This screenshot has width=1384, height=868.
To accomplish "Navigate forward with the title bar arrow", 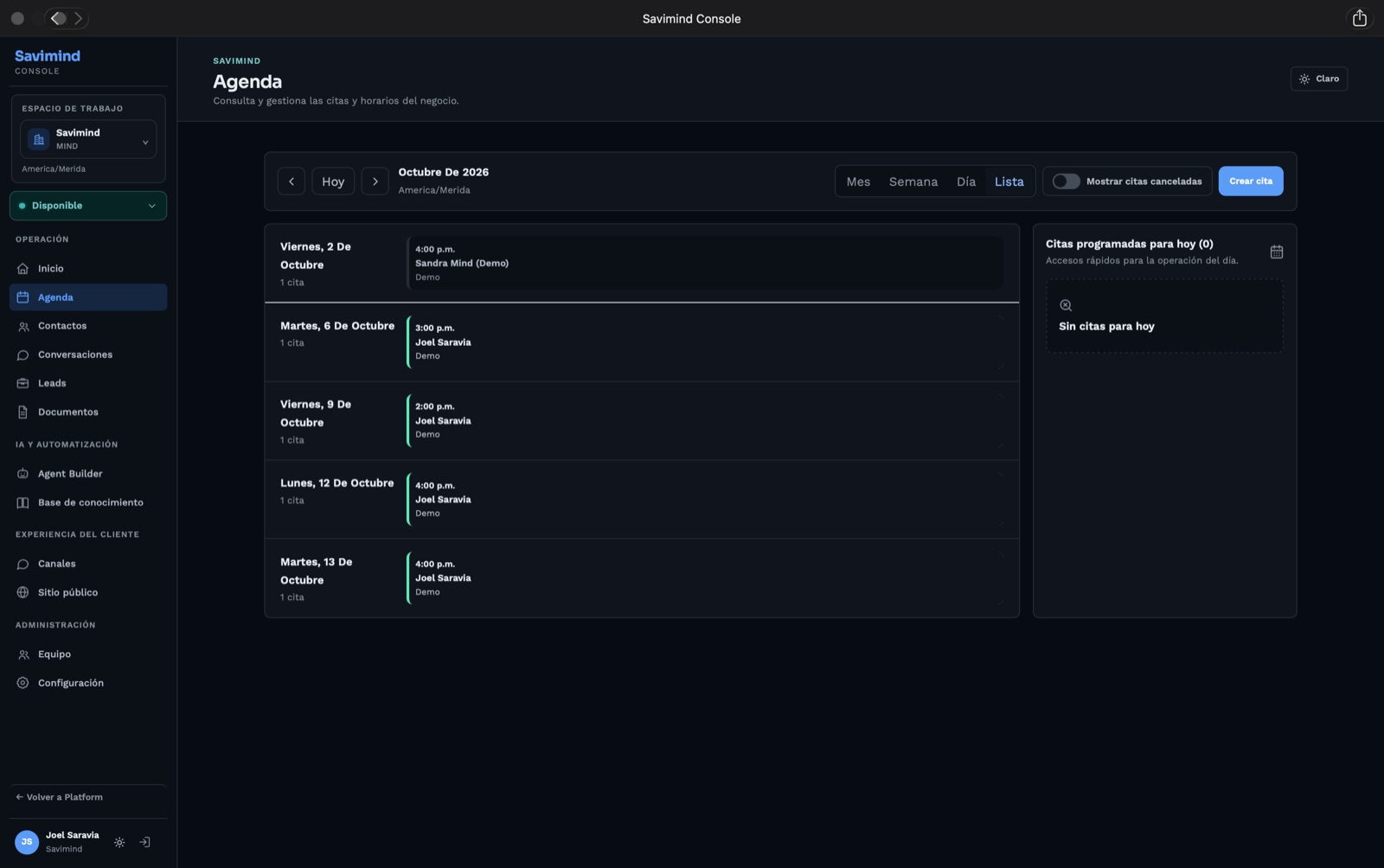I will click(x=78, y=18).
